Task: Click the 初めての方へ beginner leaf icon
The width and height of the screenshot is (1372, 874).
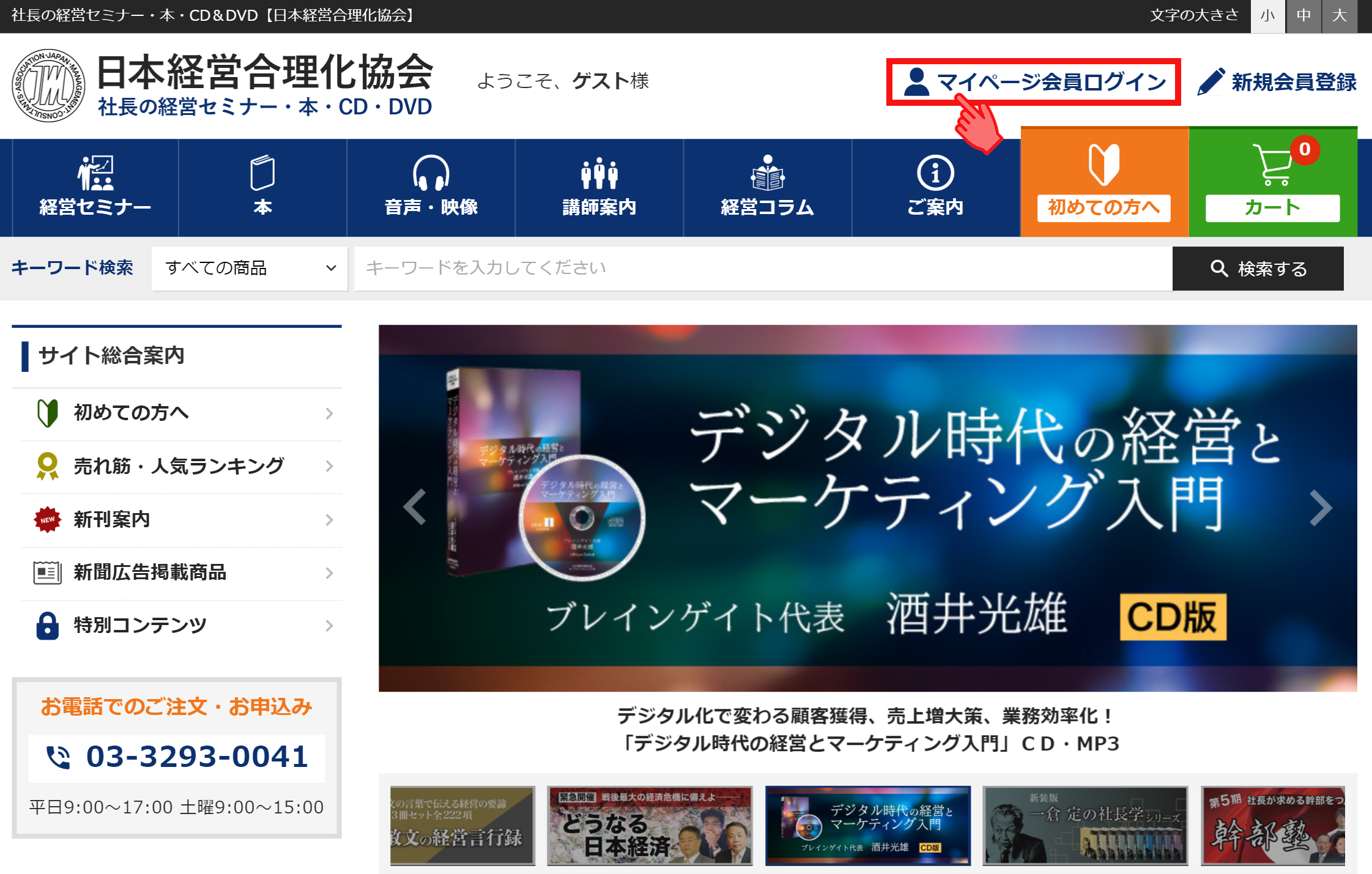Action: click(x=1103, y=164)
